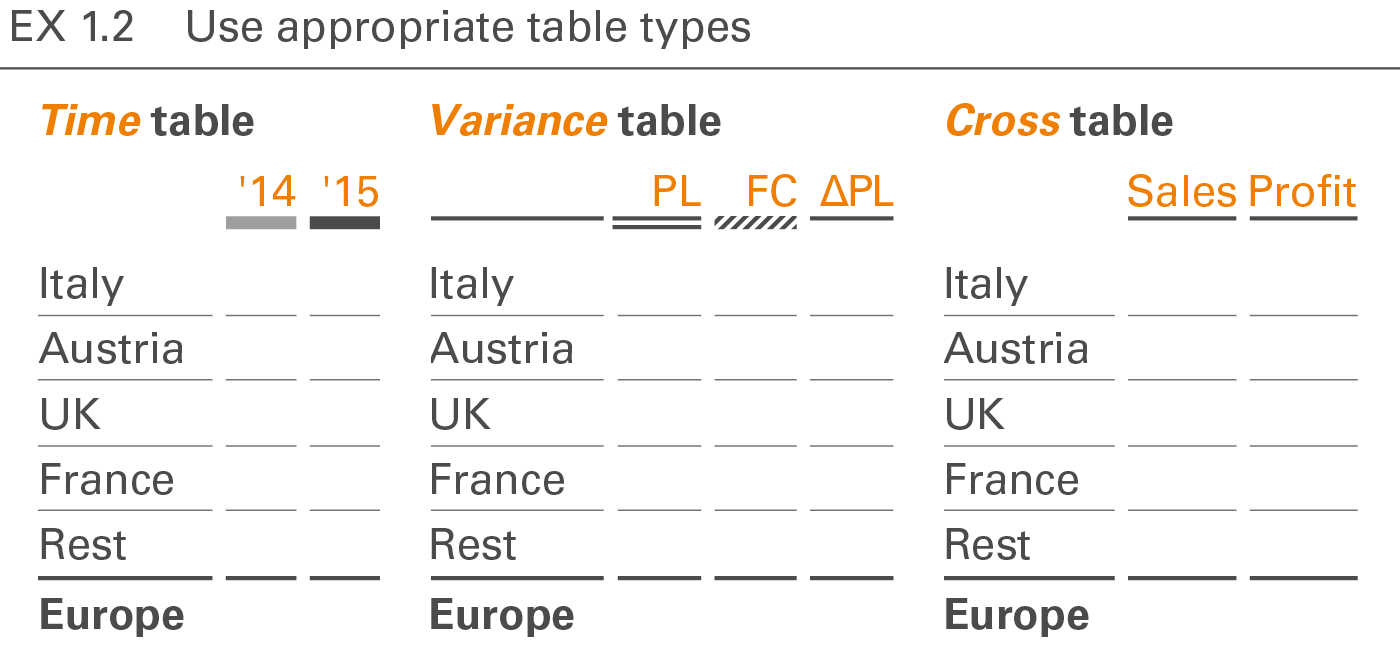Click the Variance table title

(575, 121)
